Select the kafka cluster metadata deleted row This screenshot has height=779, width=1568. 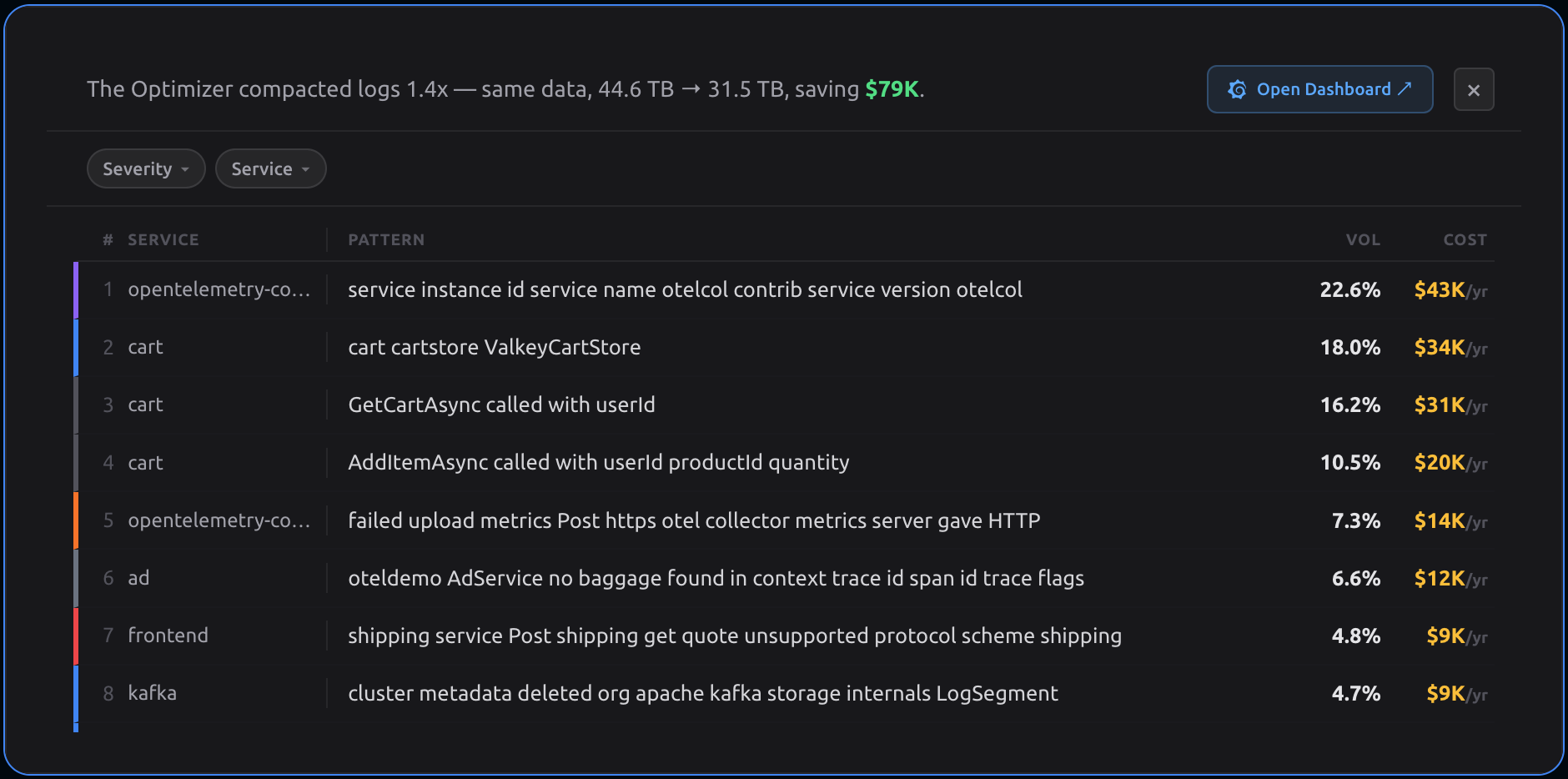(702, 693)
